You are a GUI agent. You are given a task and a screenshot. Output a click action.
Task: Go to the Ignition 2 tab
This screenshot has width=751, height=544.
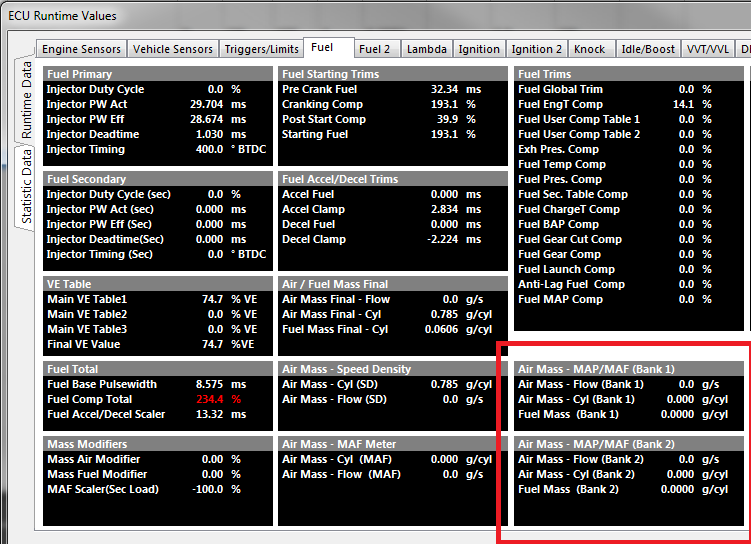point(536,49)
